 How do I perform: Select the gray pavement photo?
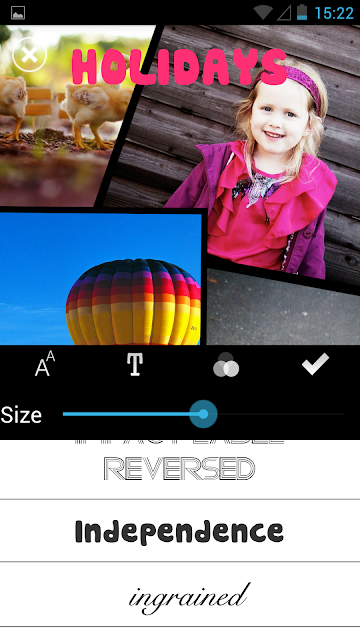(283, 310)
